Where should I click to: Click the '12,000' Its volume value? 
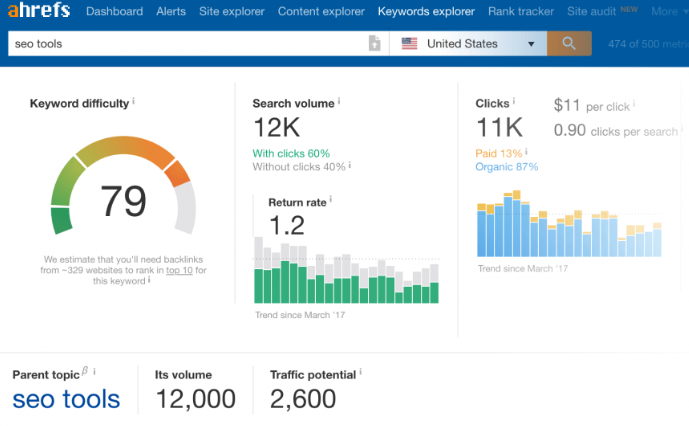click(x=196, y=399)
